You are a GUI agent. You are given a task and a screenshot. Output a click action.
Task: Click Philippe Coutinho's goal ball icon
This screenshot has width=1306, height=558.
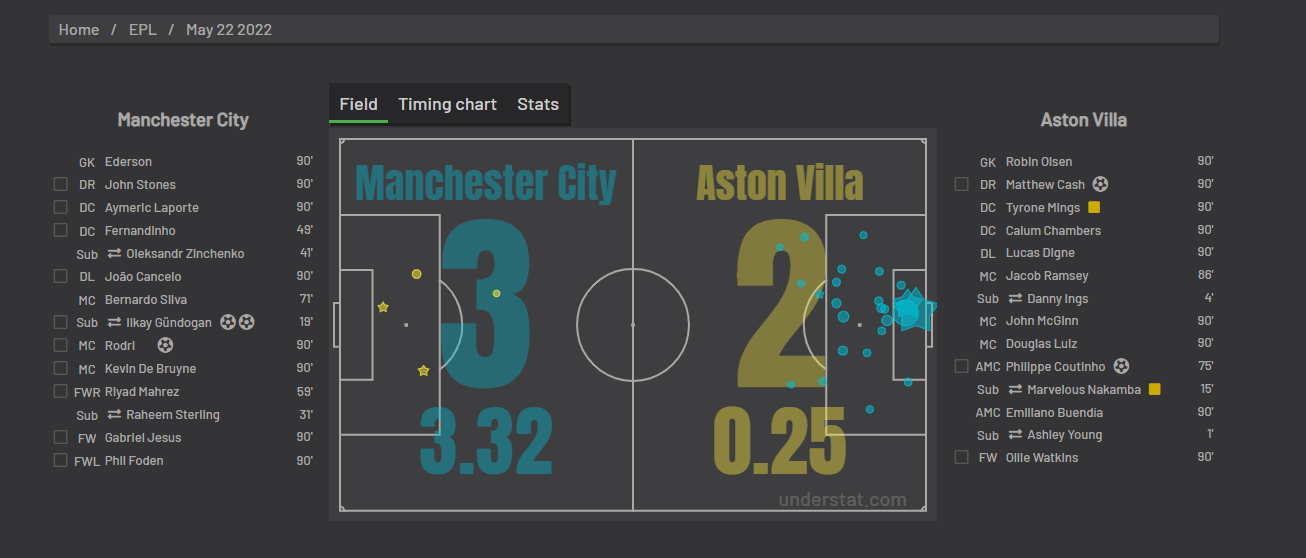point(1121,366)
